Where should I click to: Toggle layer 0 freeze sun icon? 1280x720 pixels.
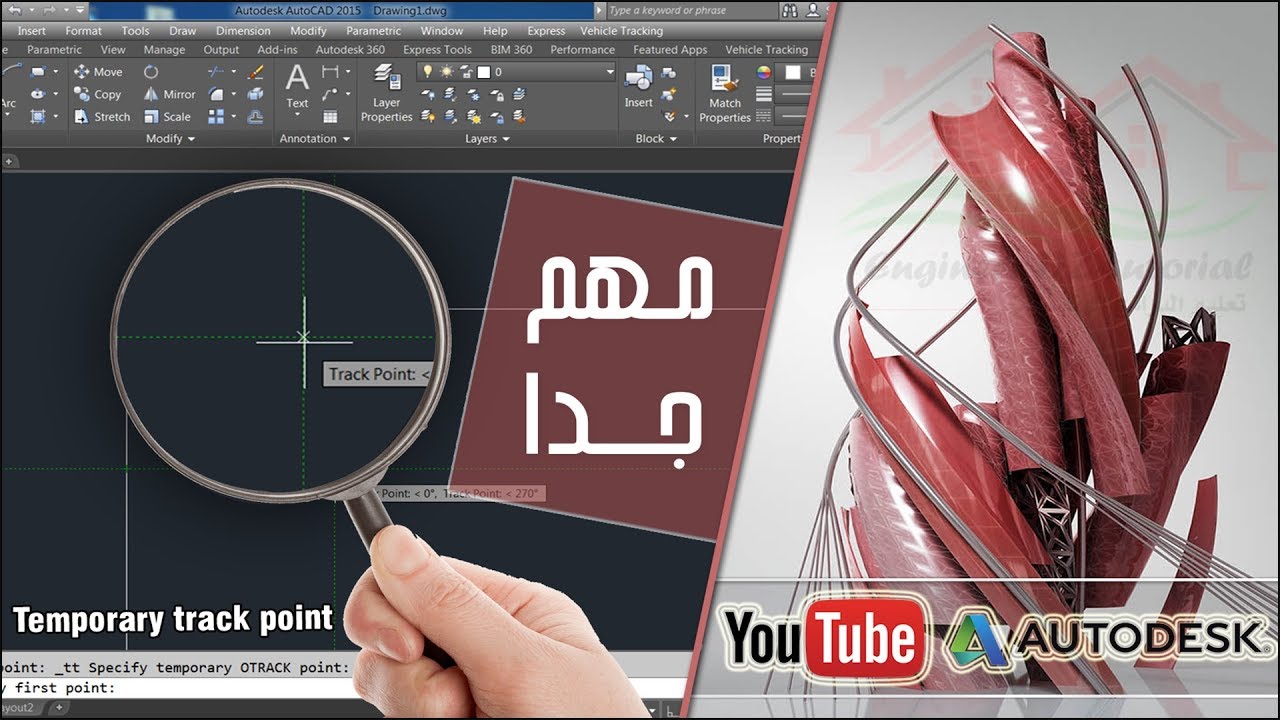point(446,72)
